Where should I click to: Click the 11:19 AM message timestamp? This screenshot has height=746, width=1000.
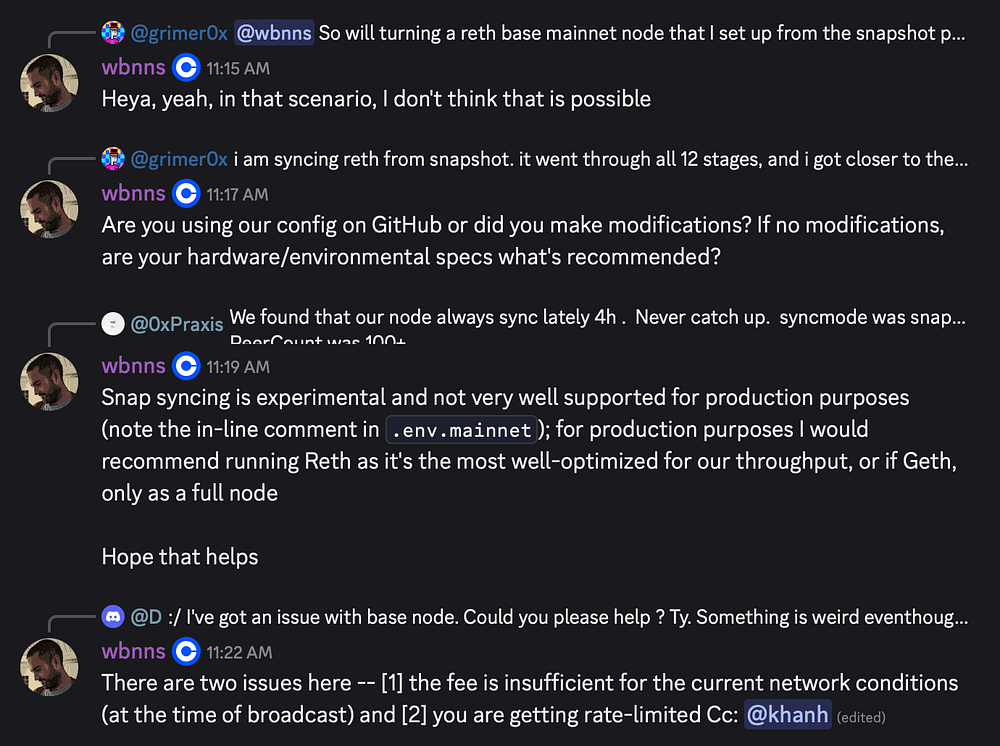click(238, 366)
